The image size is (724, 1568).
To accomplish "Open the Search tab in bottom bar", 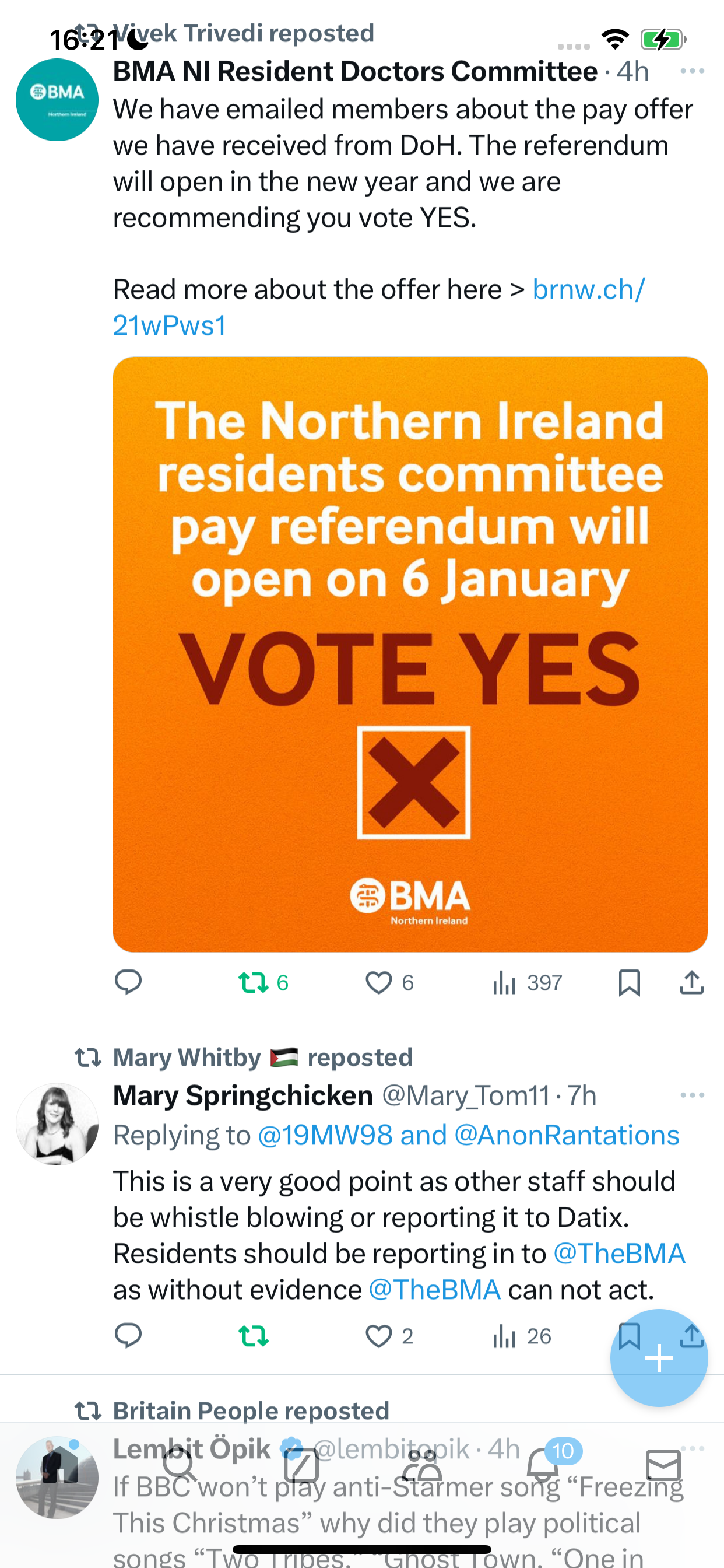I will (180, 1465).
